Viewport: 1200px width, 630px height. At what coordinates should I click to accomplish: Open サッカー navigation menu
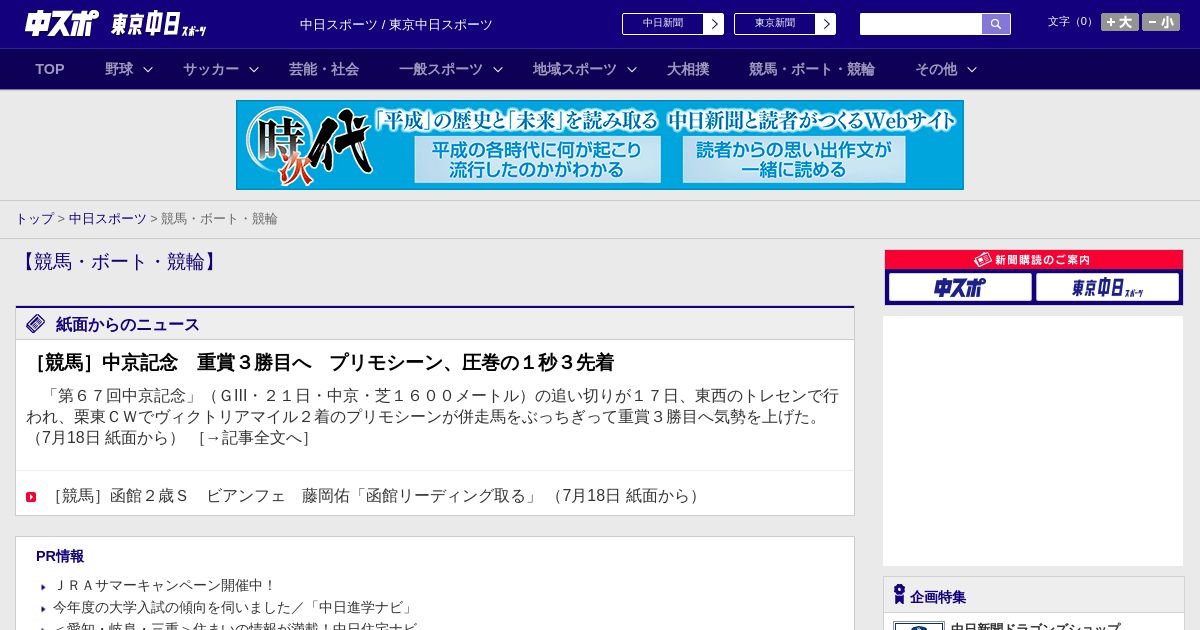211,69
